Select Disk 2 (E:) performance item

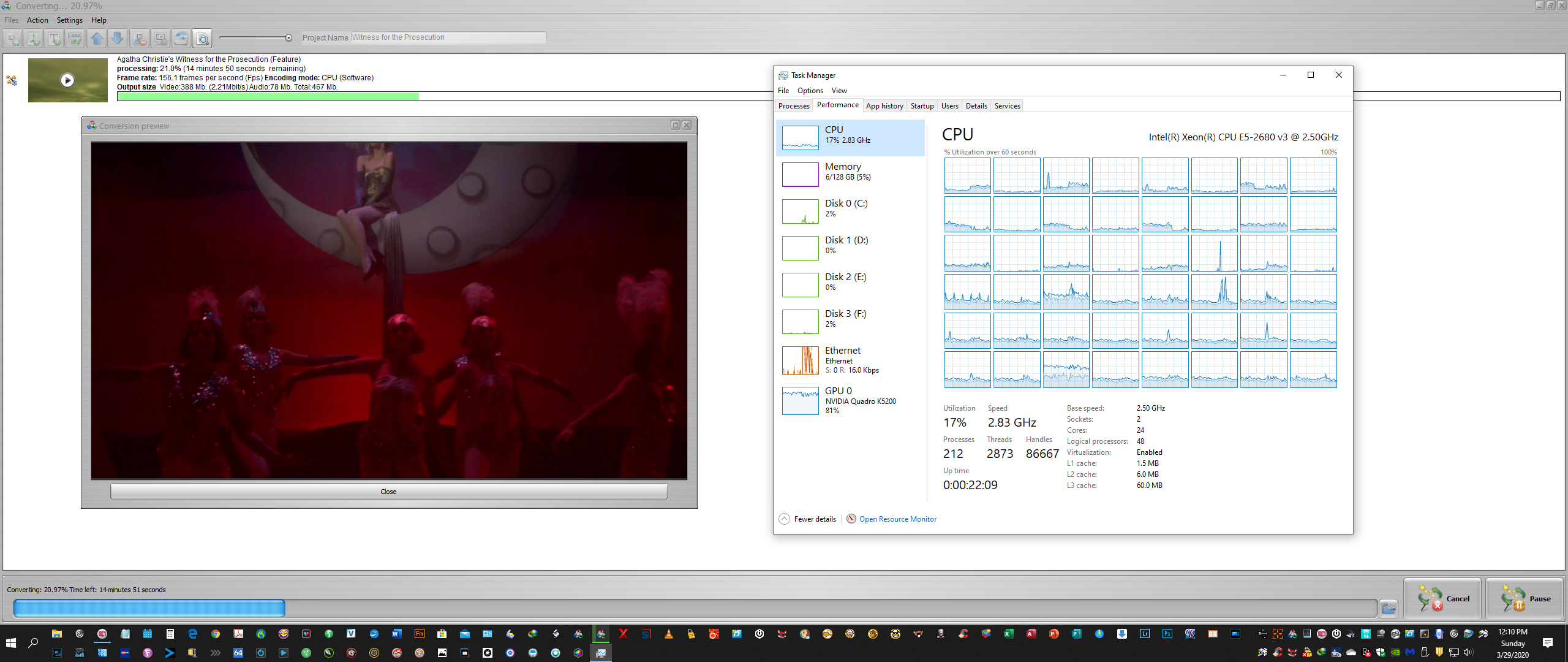(x=850, y=284)
